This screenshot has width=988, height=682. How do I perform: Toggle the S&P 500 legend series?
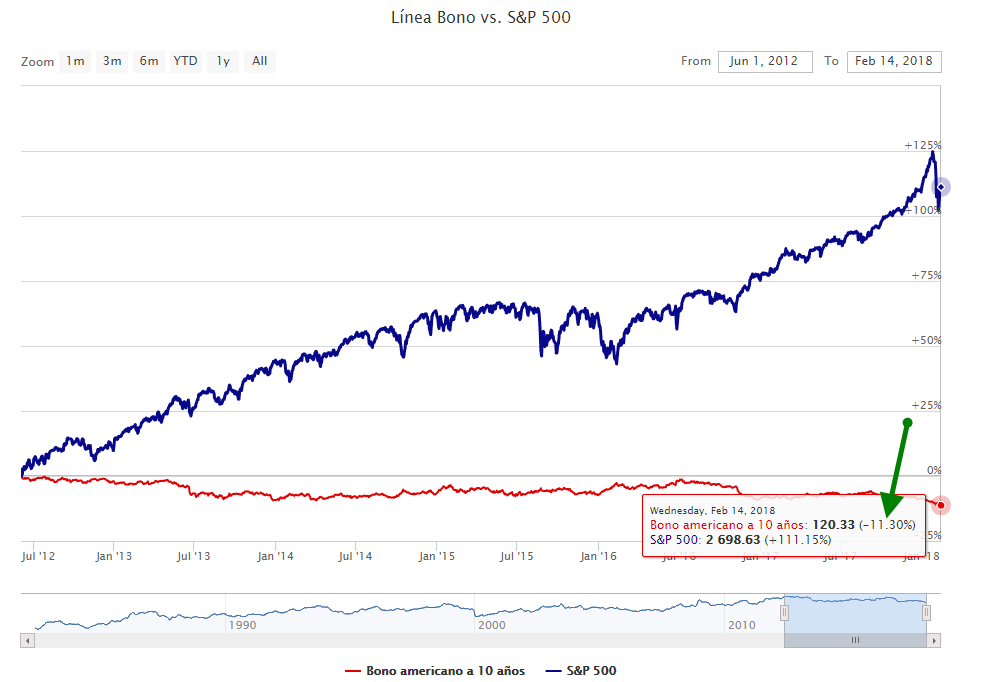coord(592,671)
